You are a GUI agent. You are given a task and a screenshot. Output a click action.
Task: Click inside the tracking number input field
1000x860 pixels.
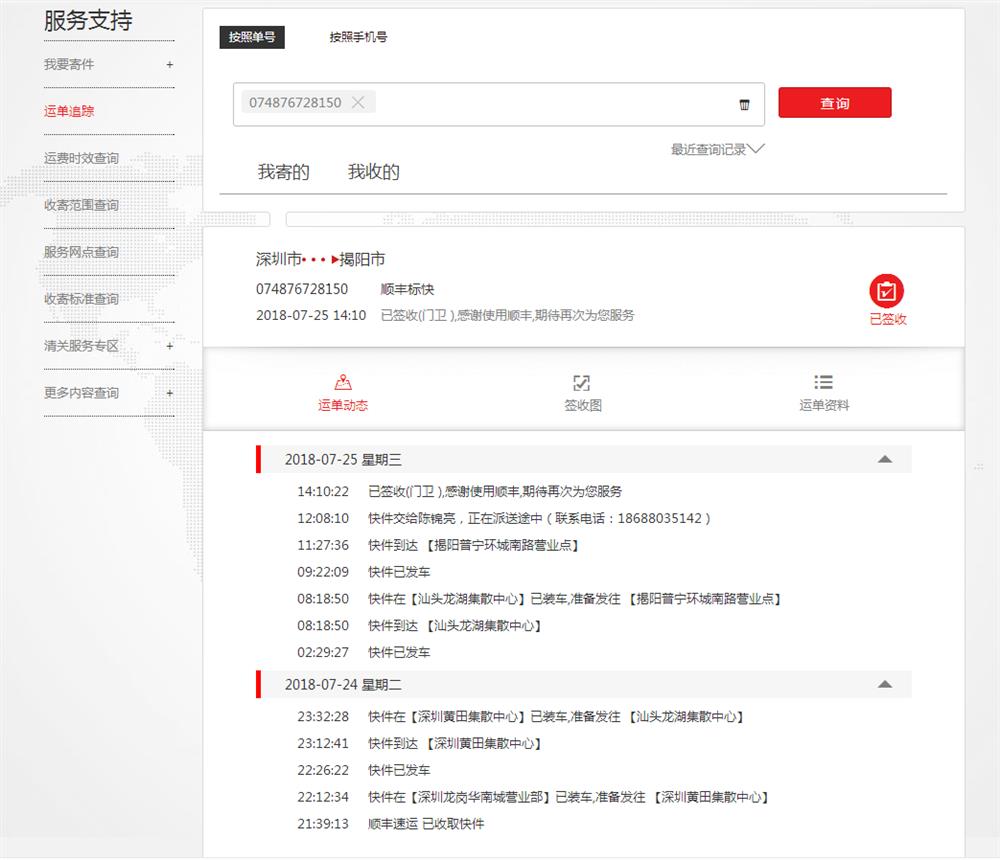pyautogui.click(x=499, y=104)
